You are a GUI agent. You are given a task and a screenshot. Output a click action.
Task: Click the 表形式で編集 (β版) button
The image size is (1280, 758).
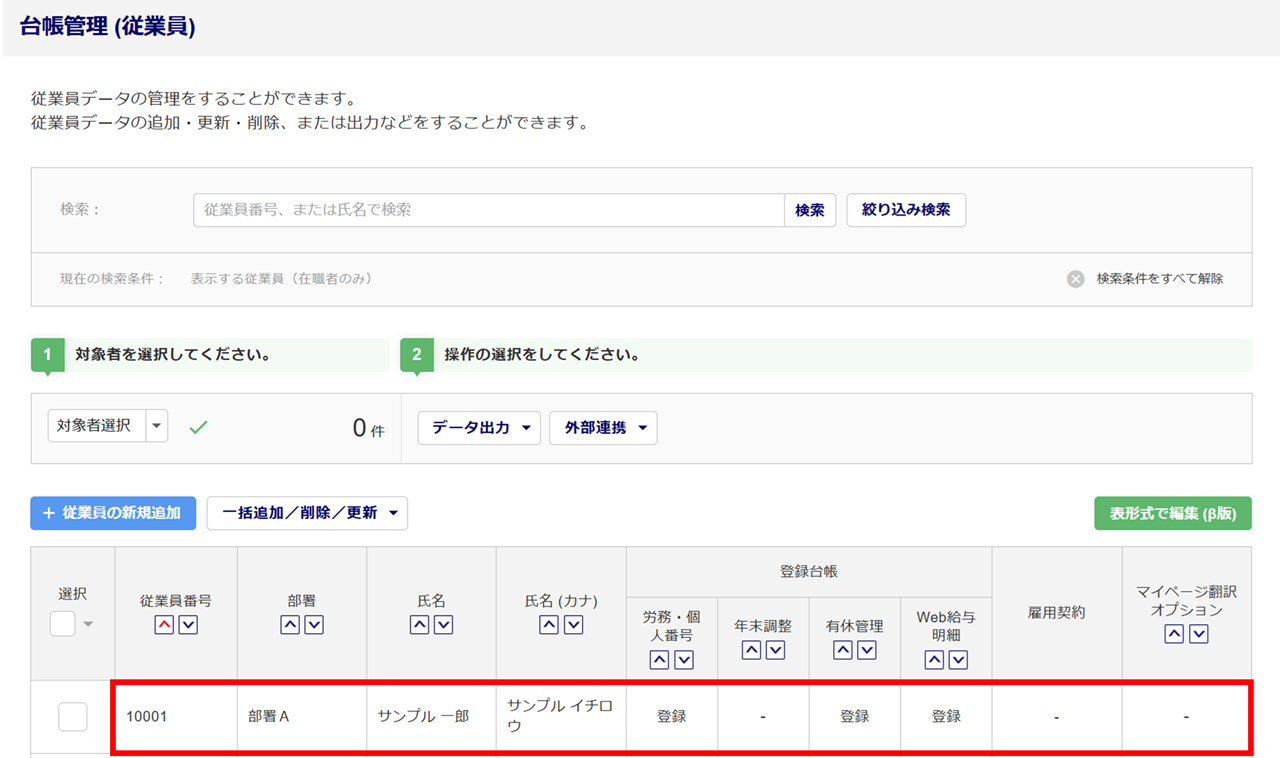pos(1173,513)
